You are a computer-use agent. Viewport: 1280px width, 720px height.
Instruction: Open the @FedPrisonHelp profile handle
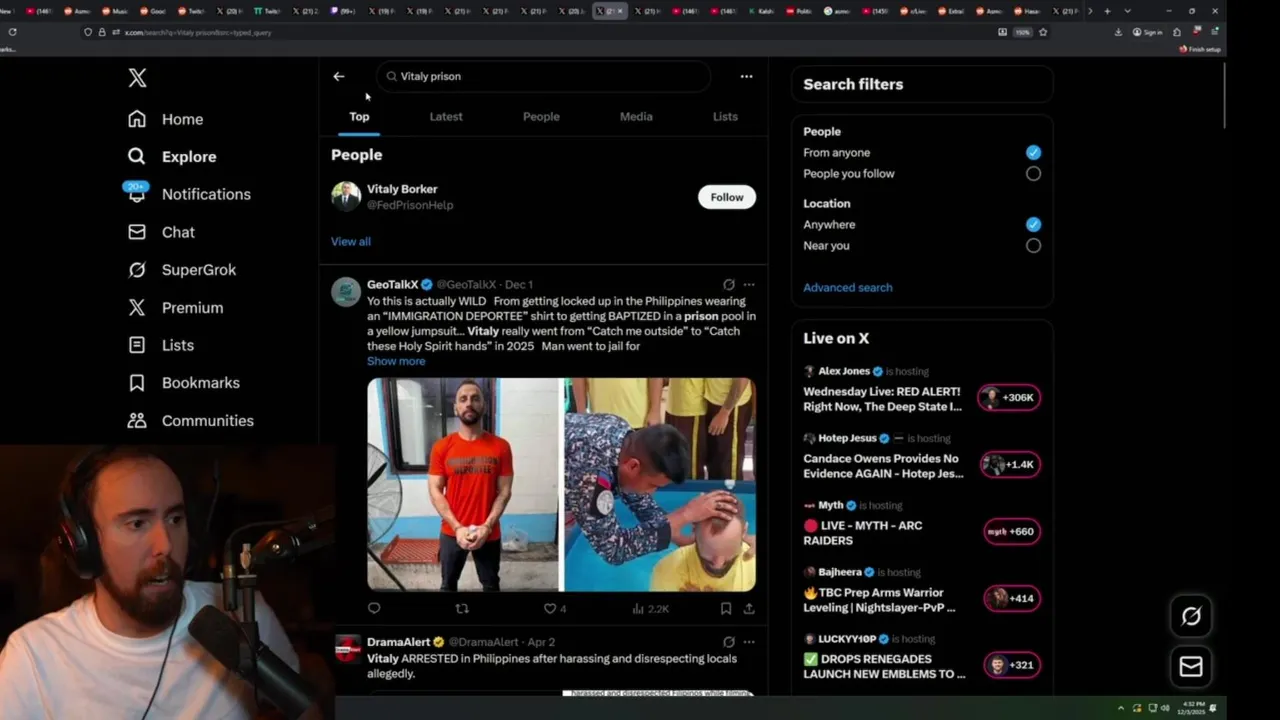coord(410,205)
